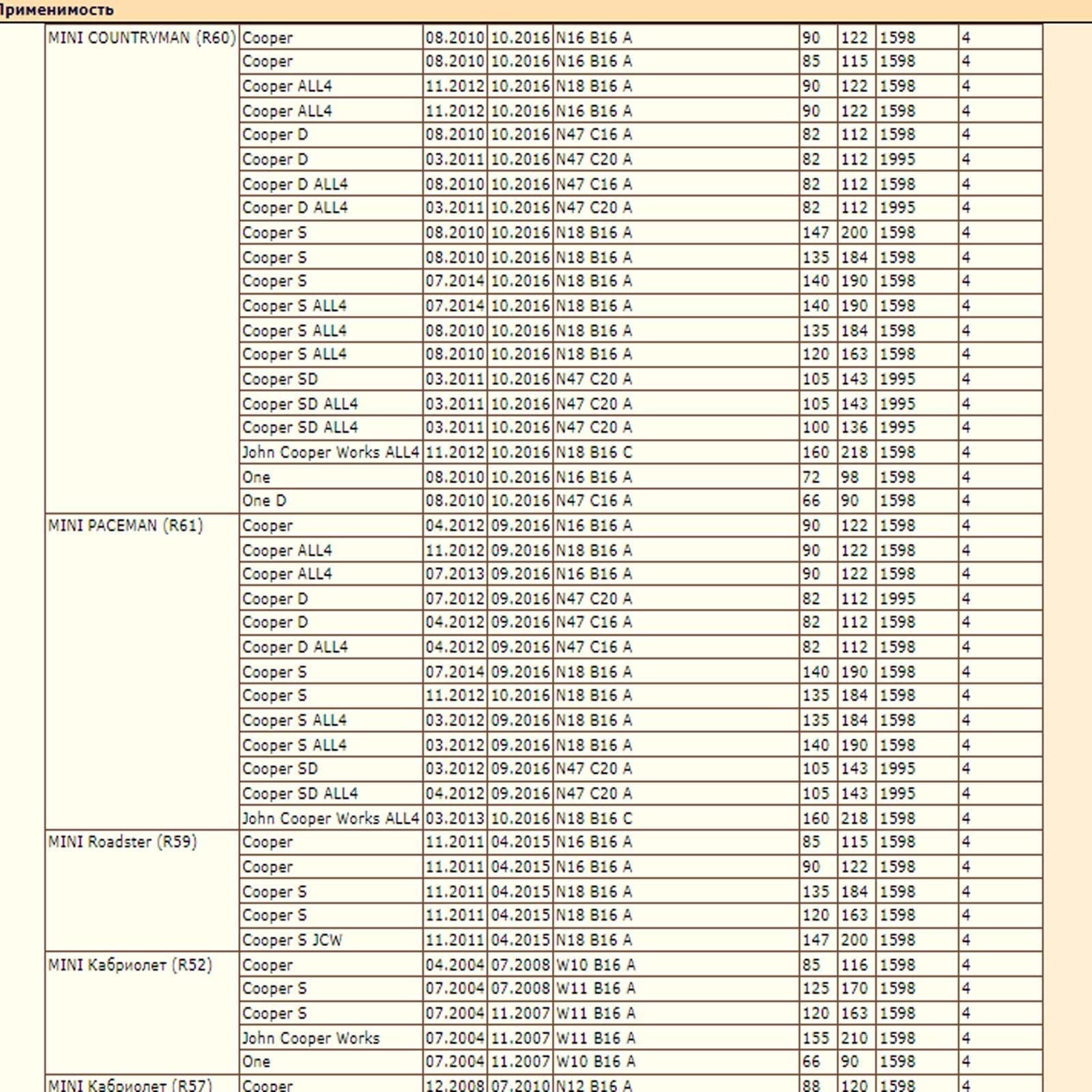Click John Cooper Works ALL4 in Countryman section
Image resolution: width=1092 pixels, height=1092 pixels.
[330, 452]
